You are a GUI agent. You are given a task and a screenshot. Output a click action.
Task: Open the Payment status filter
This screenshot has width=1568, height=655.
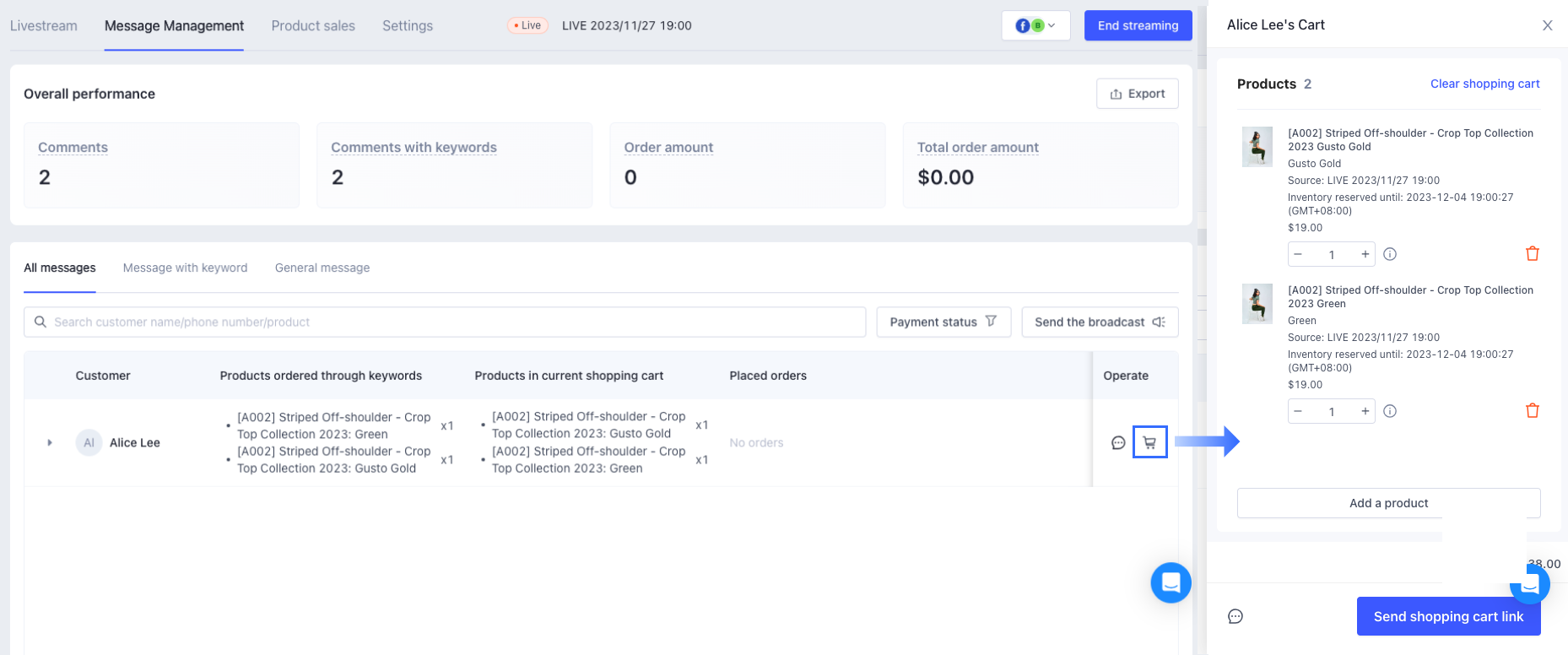(x=944, y=322)
